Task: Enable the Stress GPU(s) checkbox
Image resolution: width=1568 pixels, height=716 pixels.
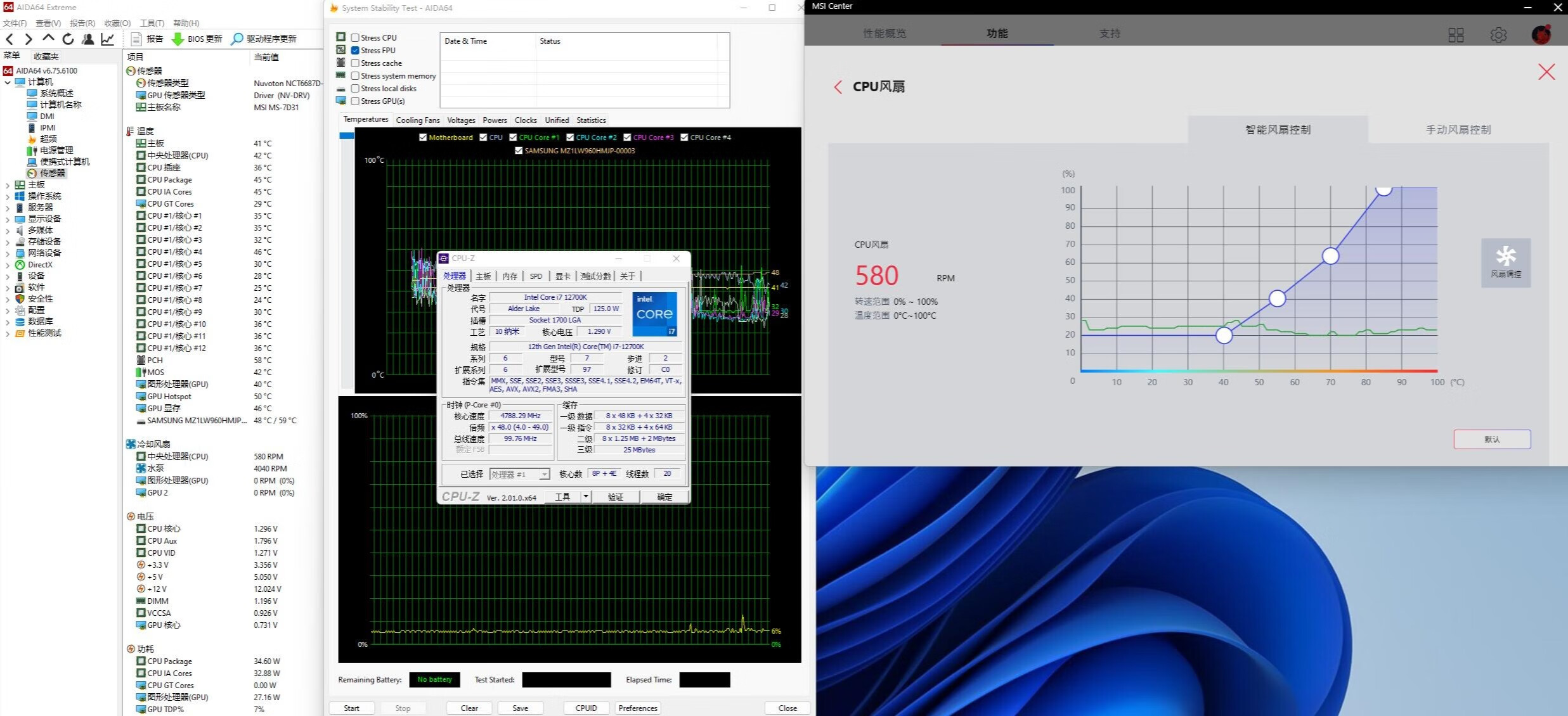Action: pos(355,101)
